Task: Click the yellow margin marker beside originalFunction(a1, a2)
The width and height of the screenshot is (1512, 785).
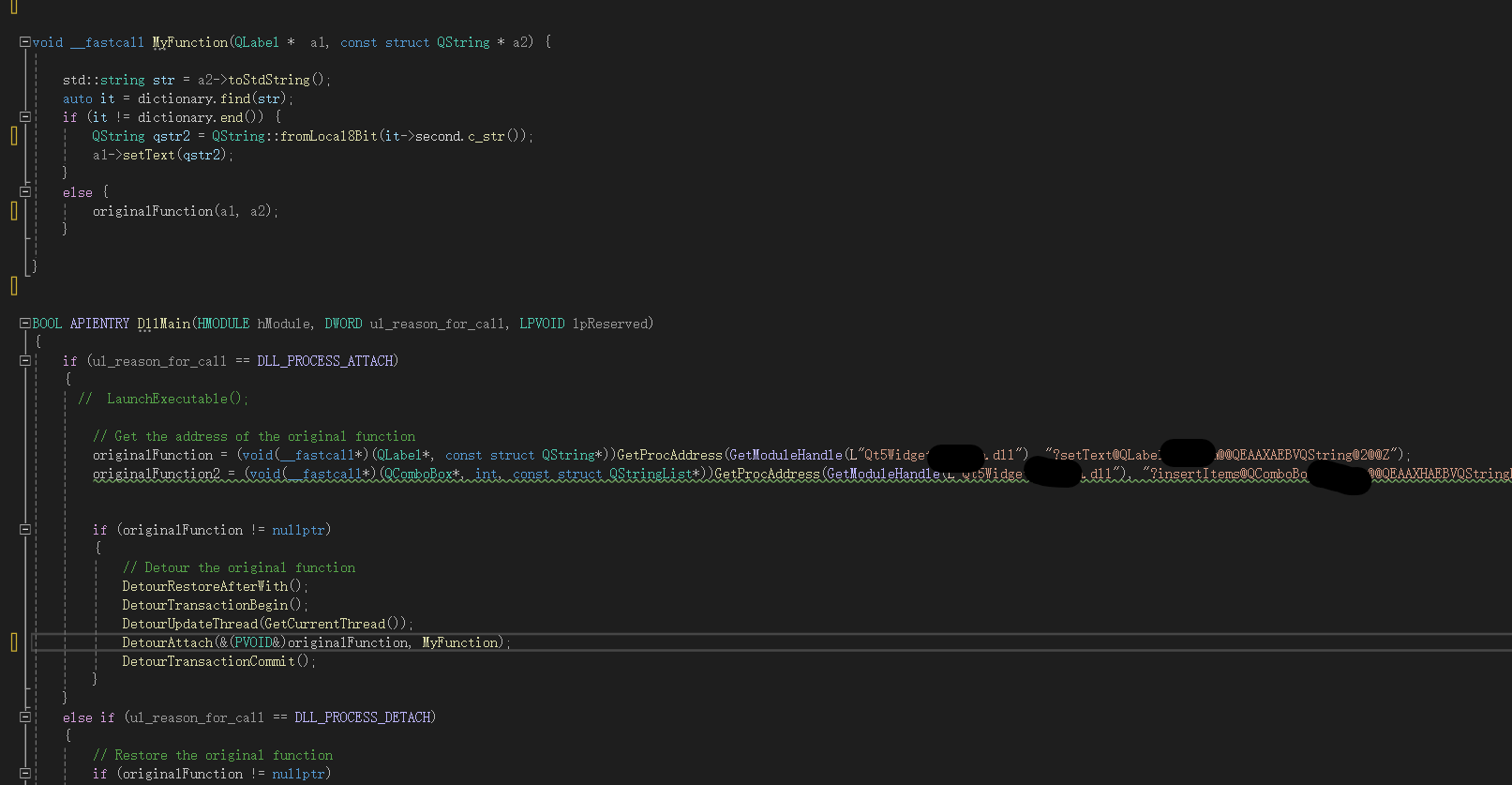Action: (14, 211)
